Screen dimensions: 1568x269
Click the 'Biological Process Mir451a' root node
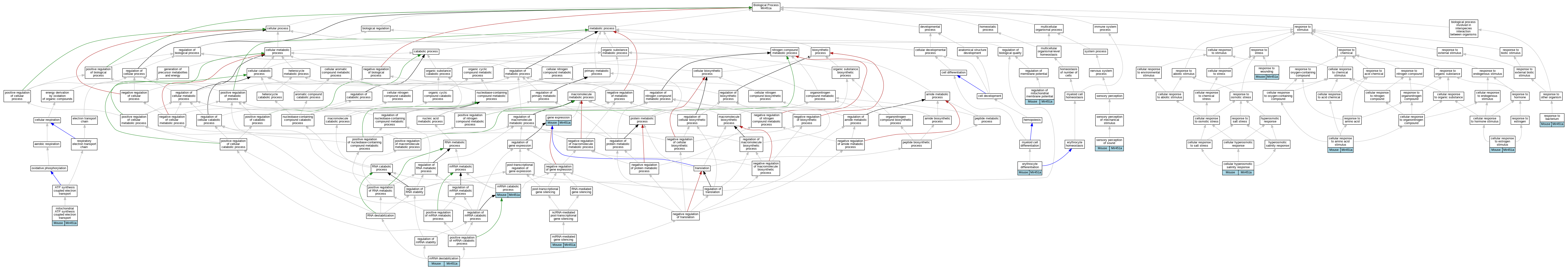pos(766,7)
